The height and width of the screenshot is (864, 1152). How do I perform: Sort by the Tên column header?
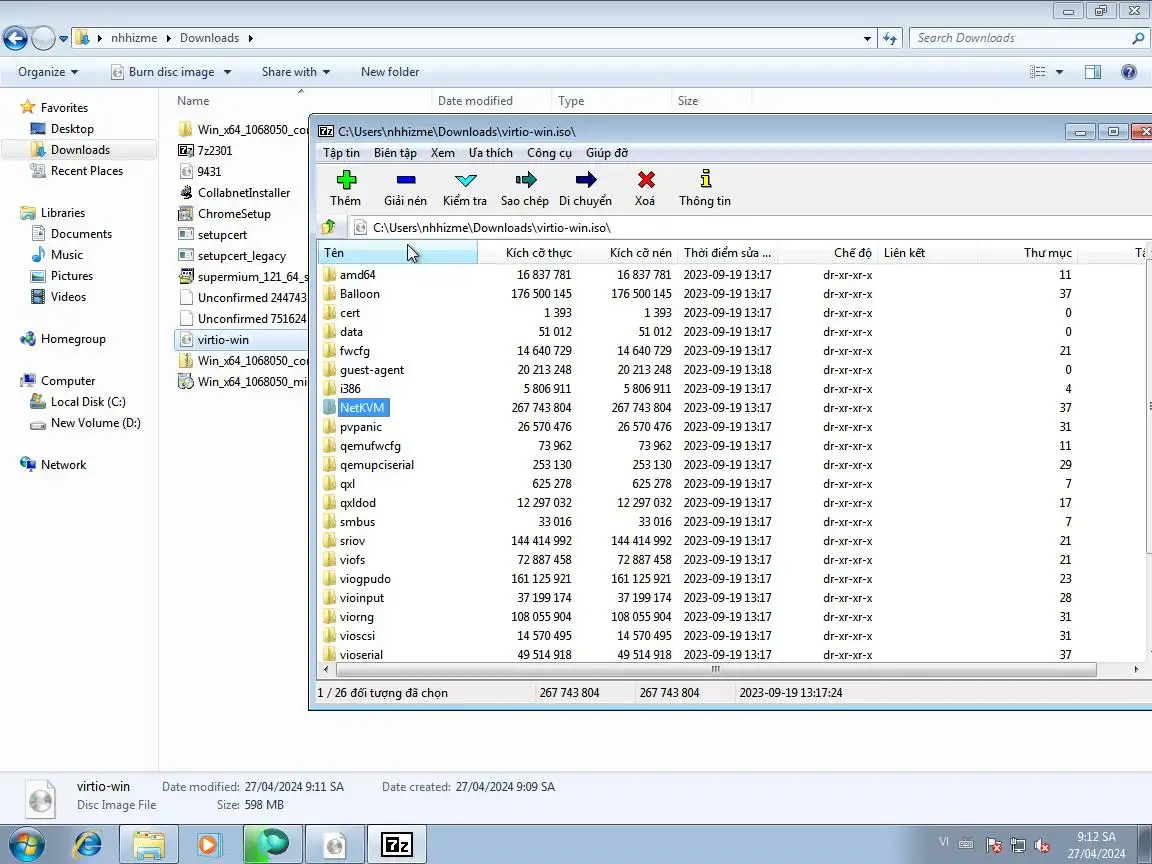397,253
